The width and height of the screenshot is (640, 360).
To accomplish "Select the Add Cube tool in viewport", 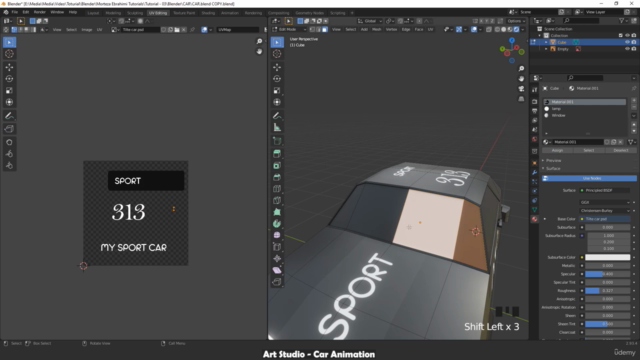I will (277, 141).
